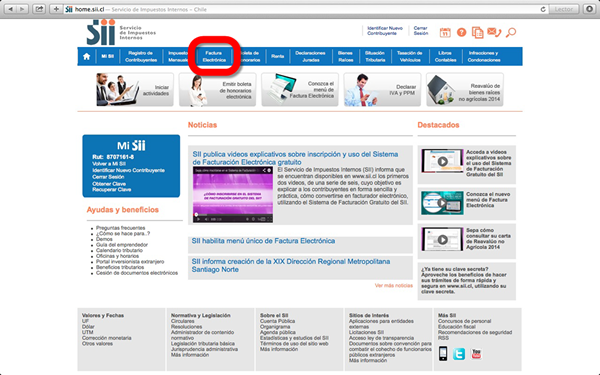
Task: Play nuevo menú Factura Electrónica video thumbnail
Action: (442, 203)
